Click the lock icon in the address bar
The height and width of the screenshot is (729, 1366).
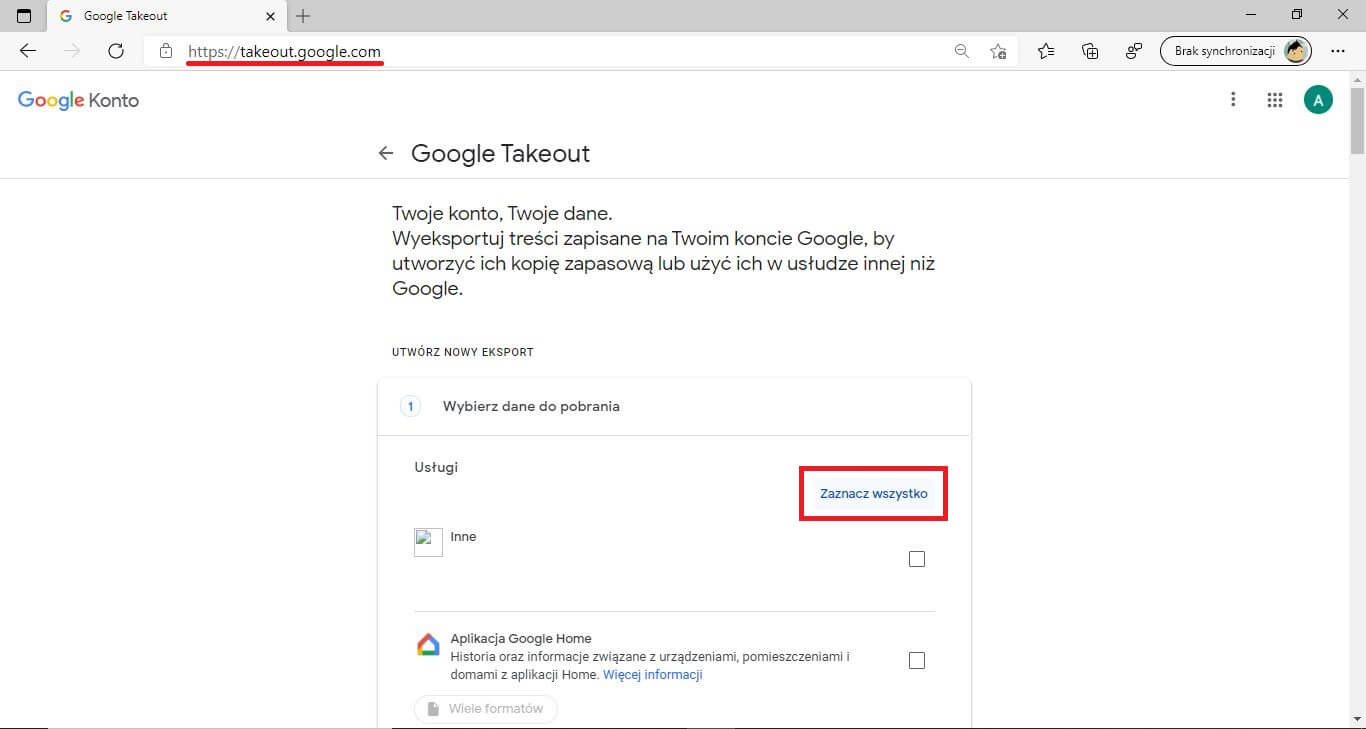pyautogui.click(x=166, y=51)
